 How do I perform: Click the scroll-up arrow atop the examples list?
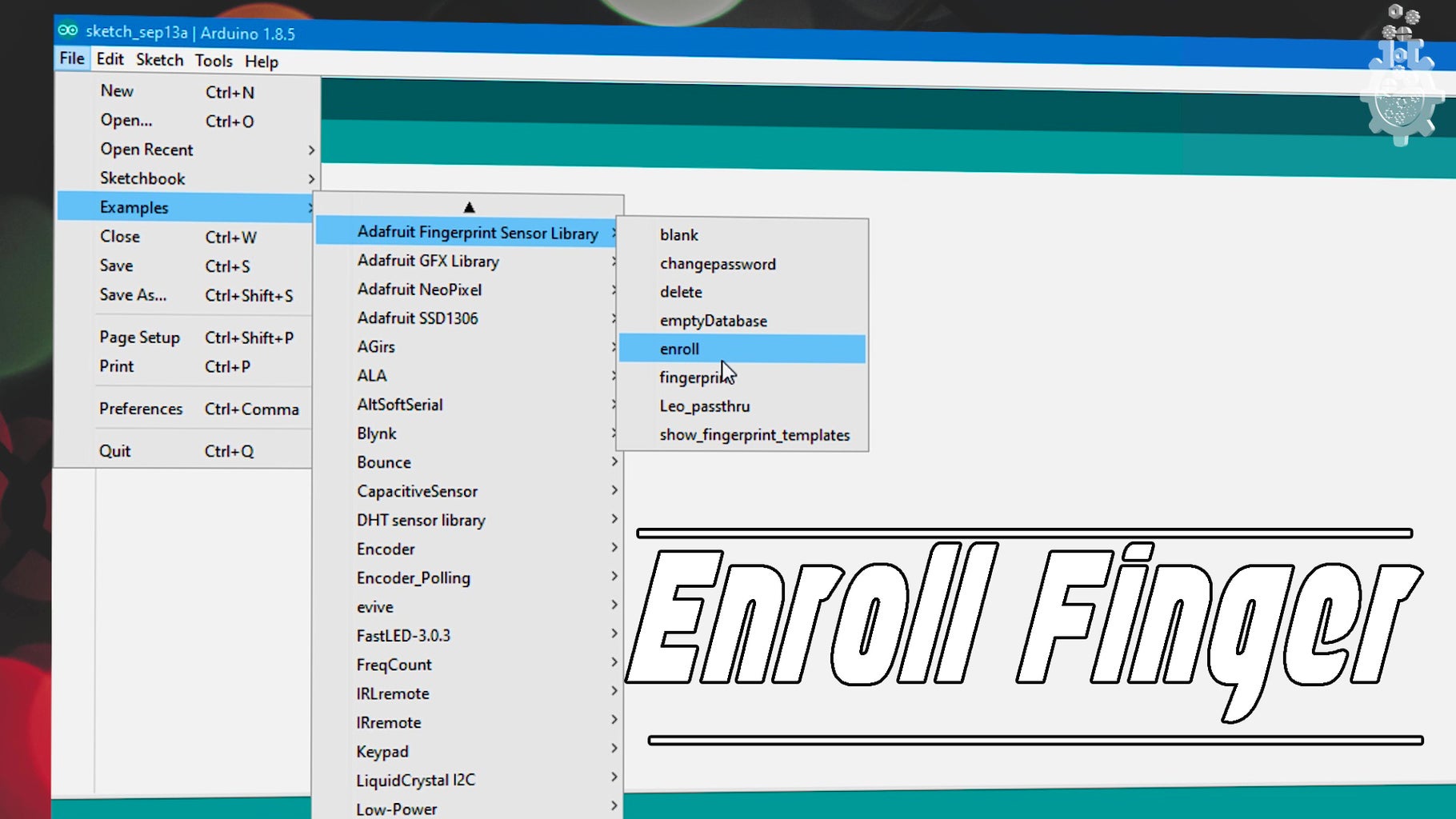(469, 206)
